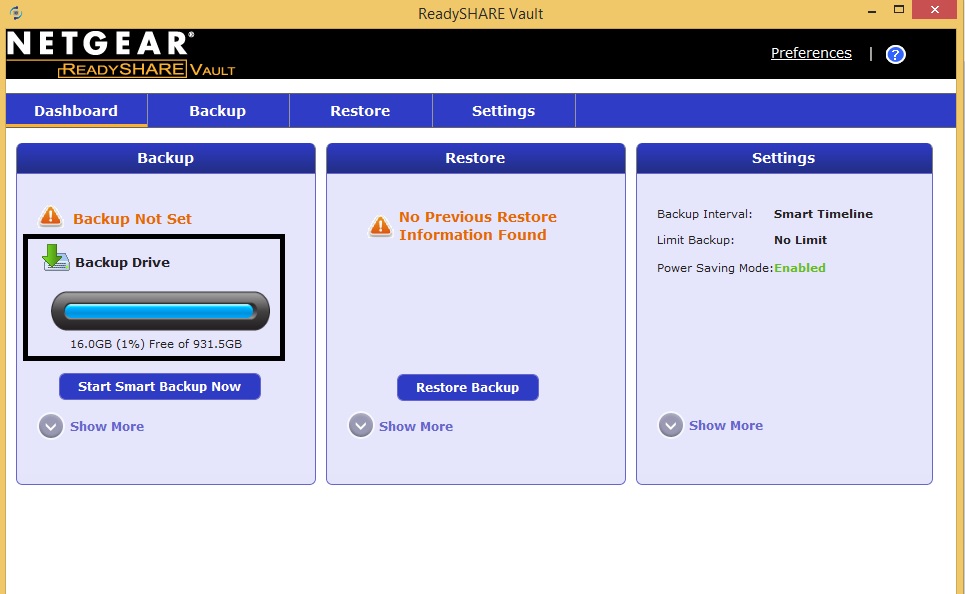Expand Show More chevron in Restore panel
This screenshot has height=594, width=965.
(361, 425)
